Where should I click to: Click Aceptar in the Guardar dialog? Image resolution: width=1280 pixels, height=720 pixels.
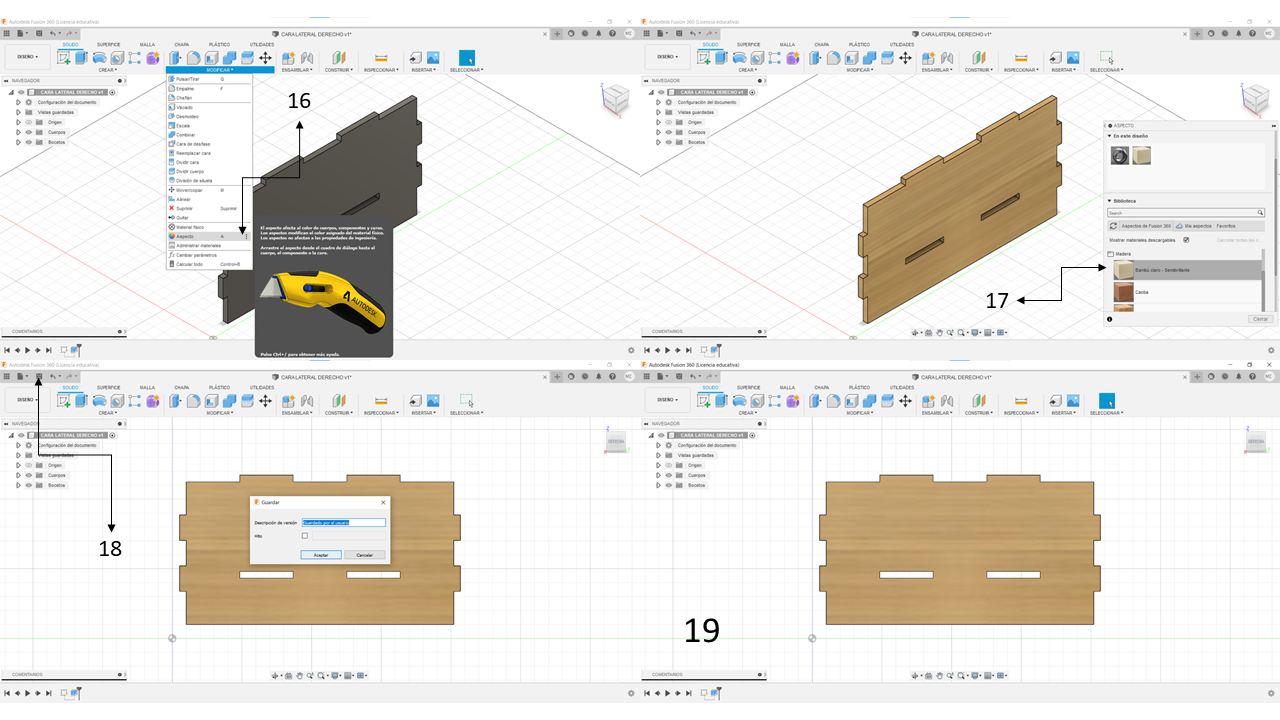pyautogui.click(x=321, y=555)
